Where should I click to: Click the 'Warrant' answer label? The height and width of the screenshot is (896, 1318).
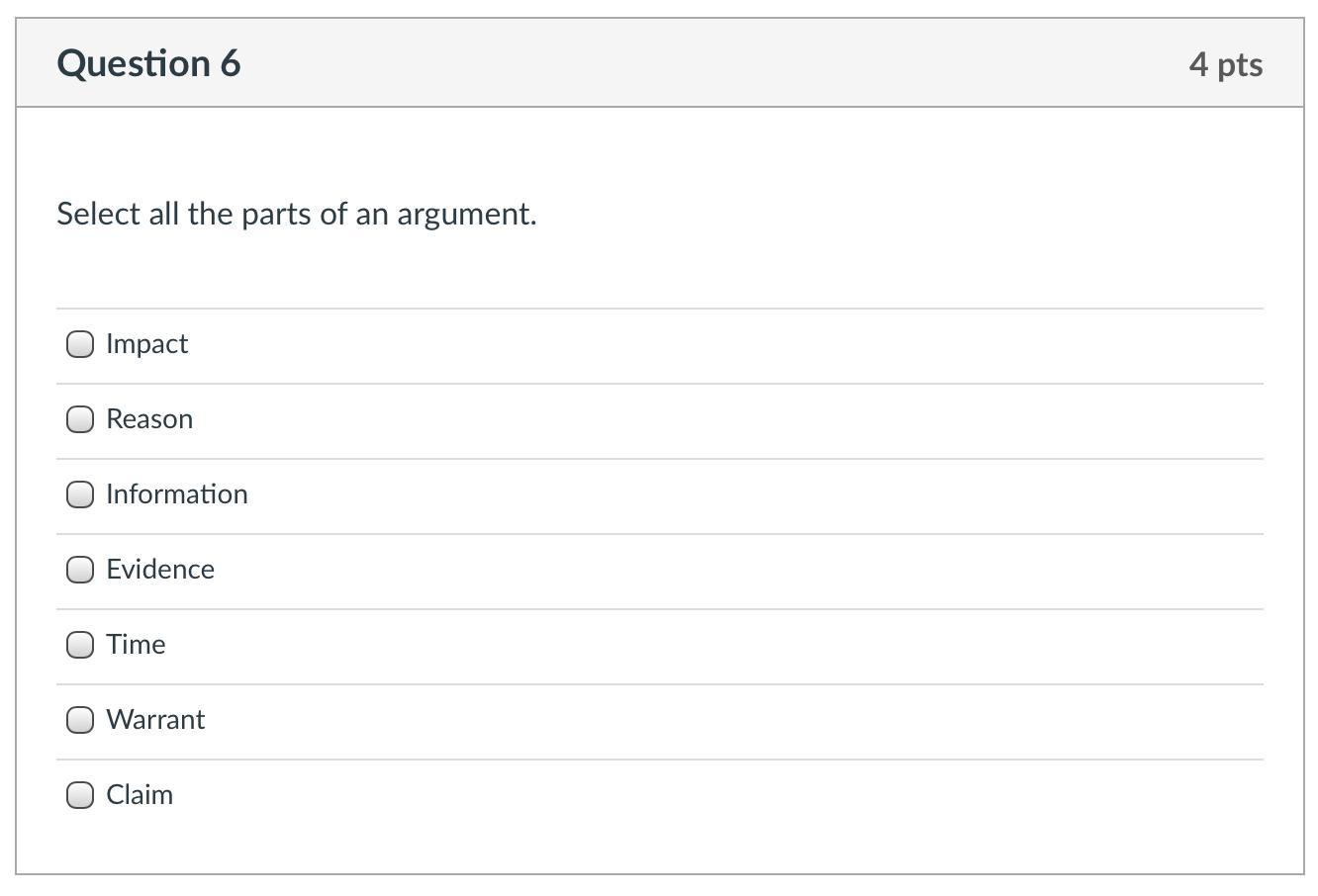[x=155, y=720]
